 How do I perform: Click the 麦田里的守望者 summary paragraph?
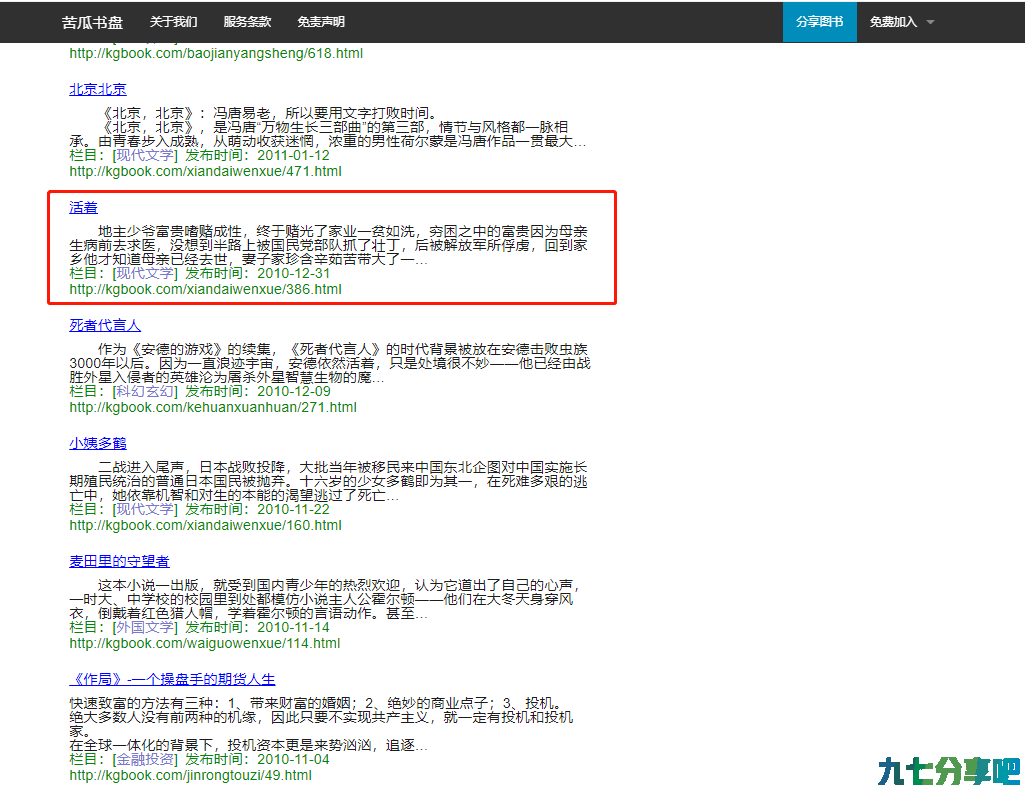tap(324, 599)
